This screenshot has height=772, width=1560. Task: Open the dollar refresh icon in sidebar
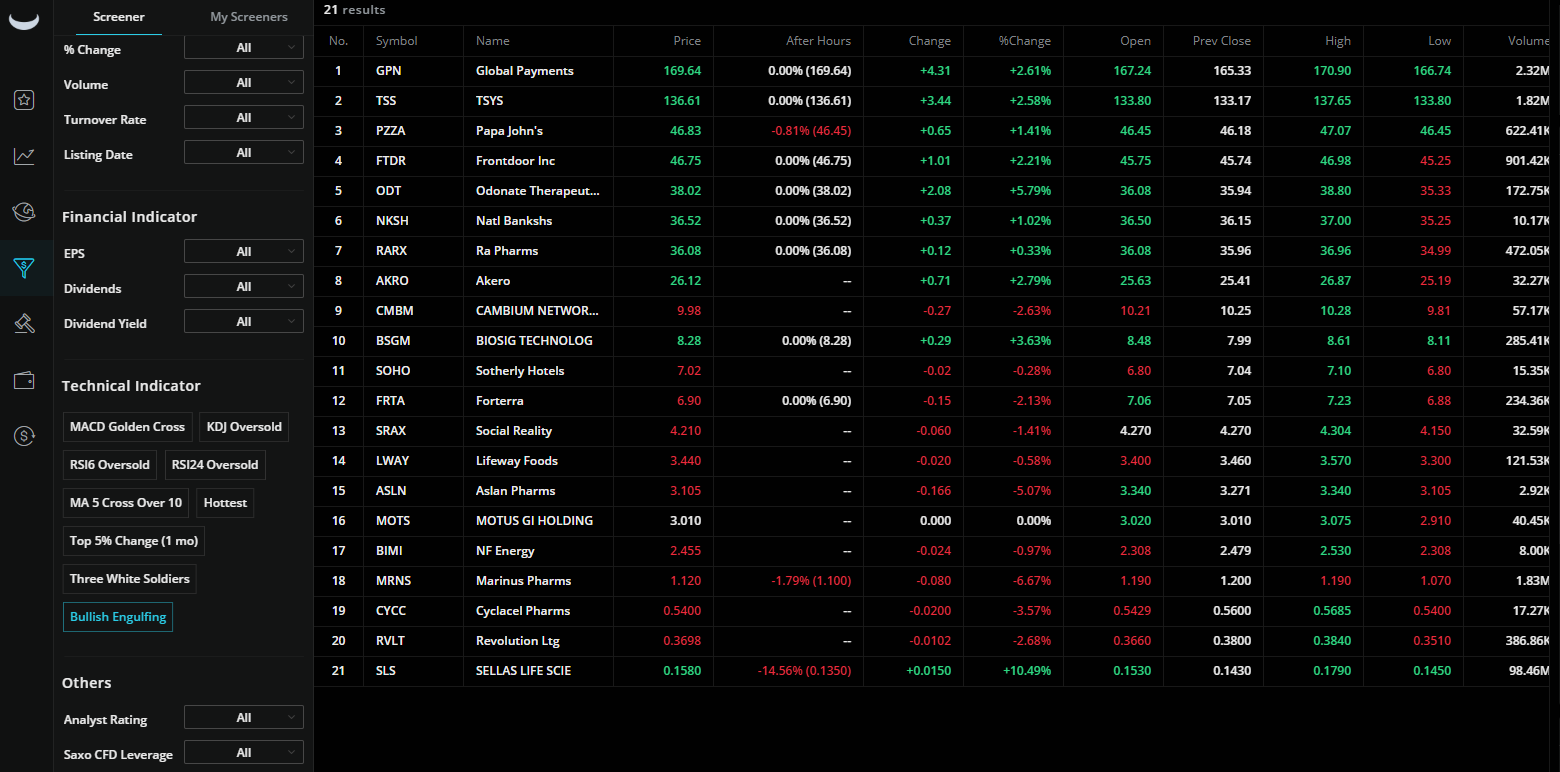click(x=25, y=436)
